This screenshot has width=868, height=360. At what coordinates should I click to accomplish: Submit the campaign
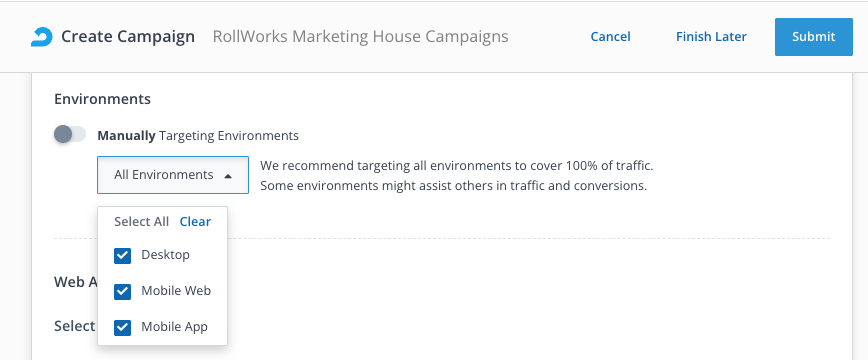[814, 37]
